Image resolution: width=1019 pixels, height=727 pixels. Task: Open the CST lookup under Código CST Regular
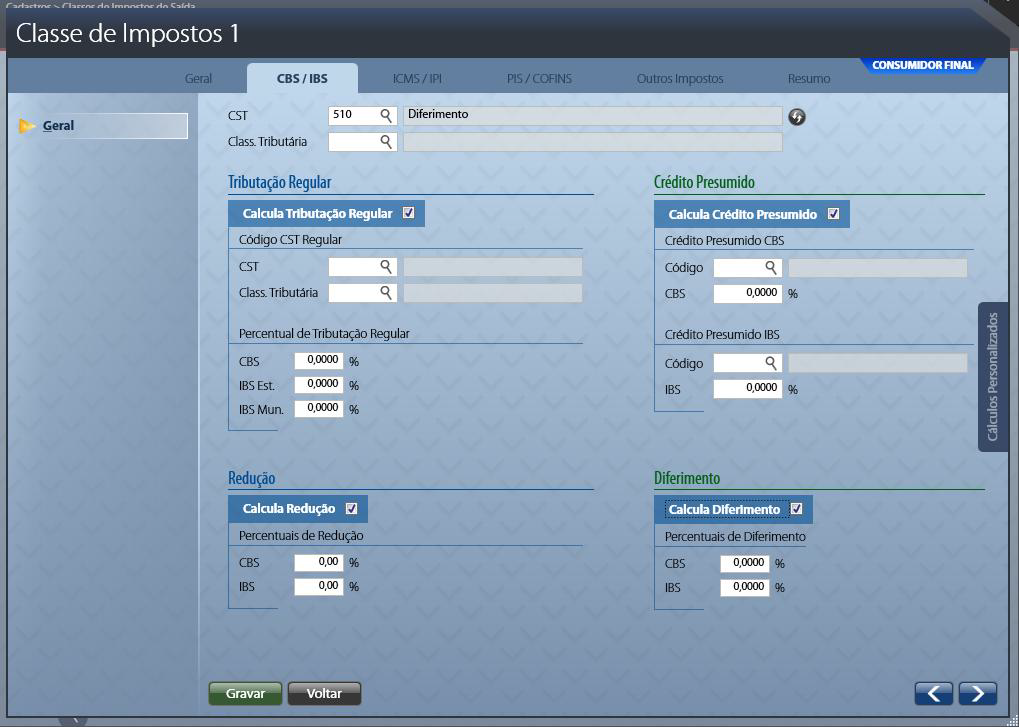point(386,267)
